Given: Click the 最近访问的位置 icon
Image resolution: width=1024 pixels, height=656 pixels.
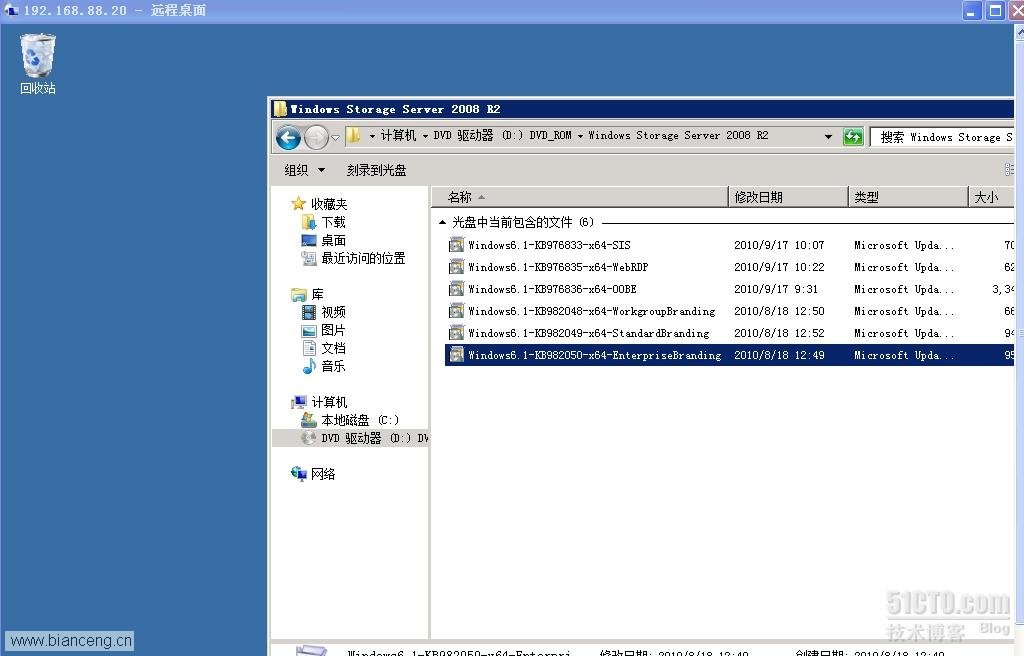Looking at the screenshot, I should point(309,259).
